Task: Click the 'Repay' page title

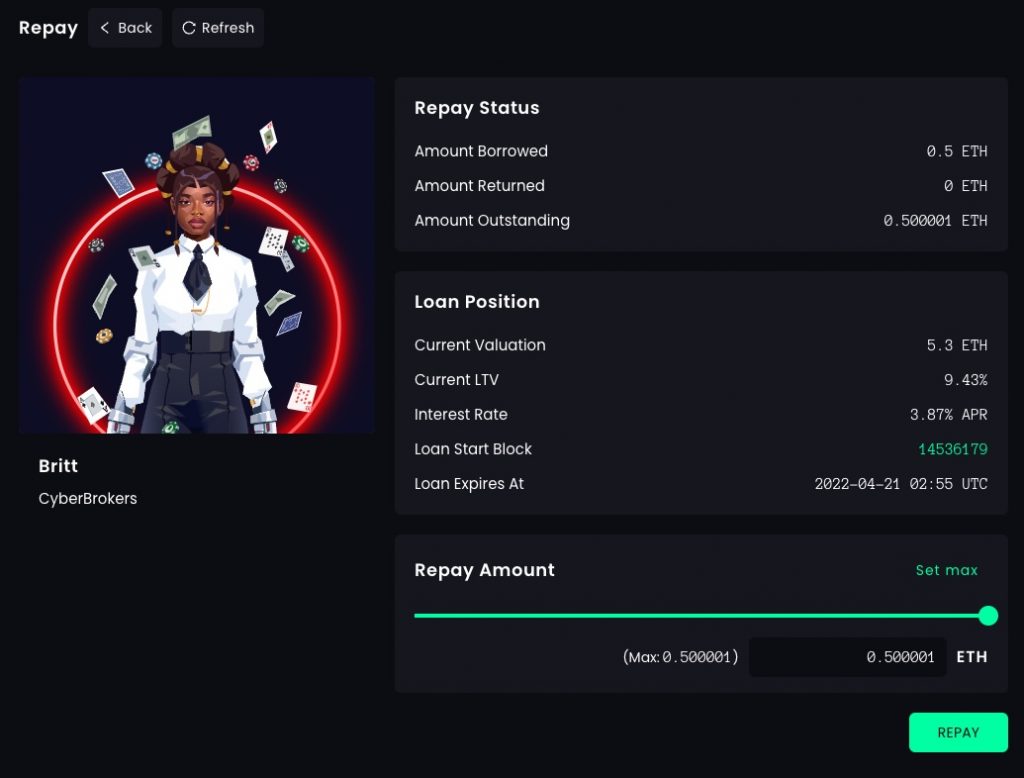Action: (48, 28)
